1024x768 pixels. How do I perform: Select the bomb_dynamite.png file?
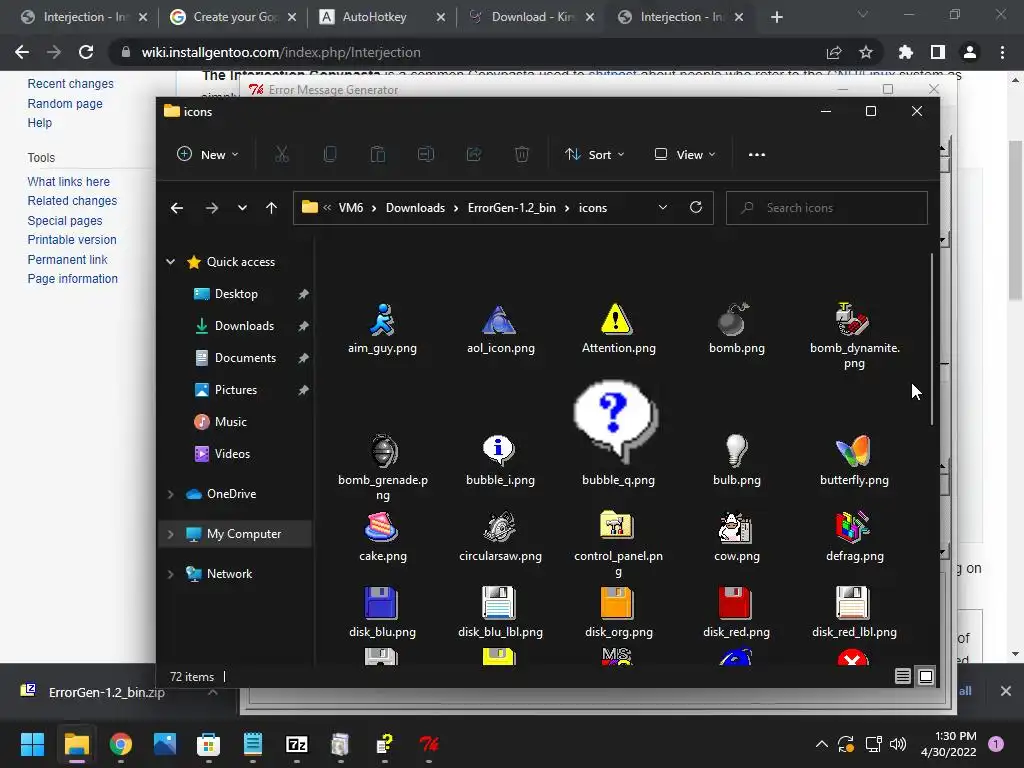pos(854,336)
